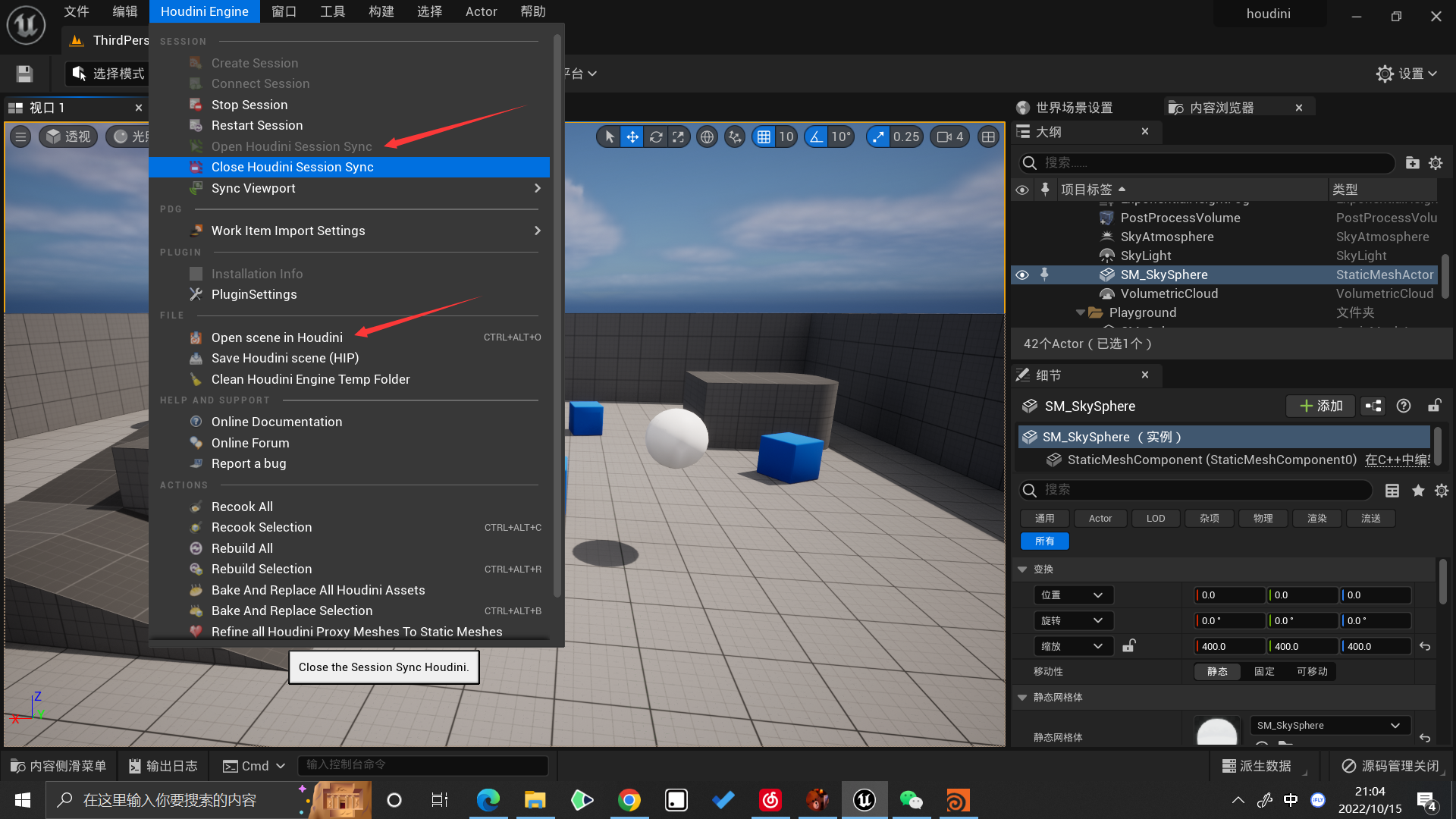Screen dimensions: 1456x819
Task: Click the save floppy disk icon
Action: click(24, 74)
